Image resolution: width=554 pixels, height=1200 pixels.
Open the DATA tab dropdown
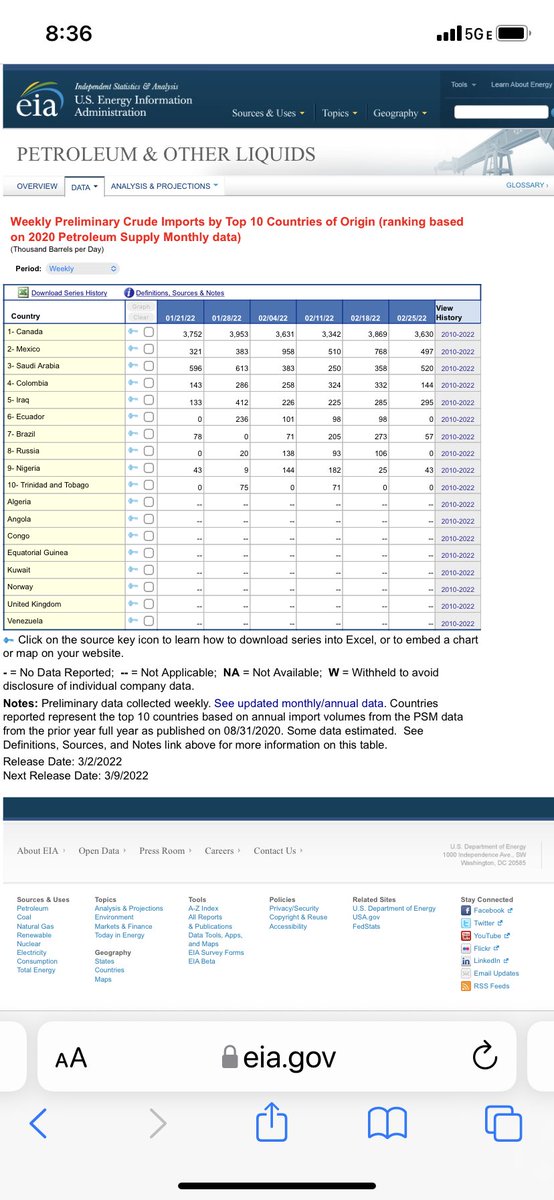pyautogui.click(x=84, y=186)
